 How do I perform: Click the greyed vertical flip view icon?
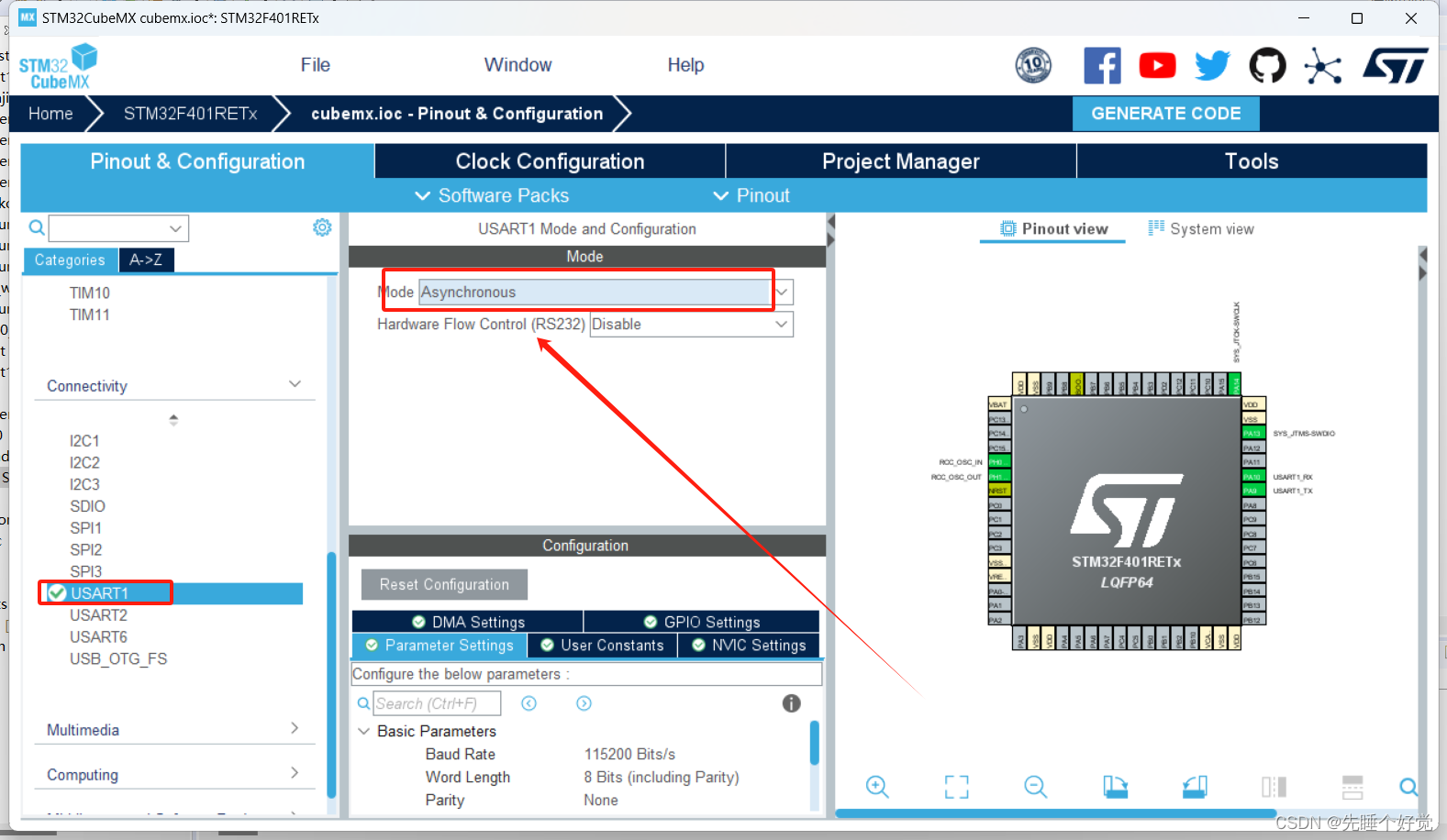[1274, 787]
